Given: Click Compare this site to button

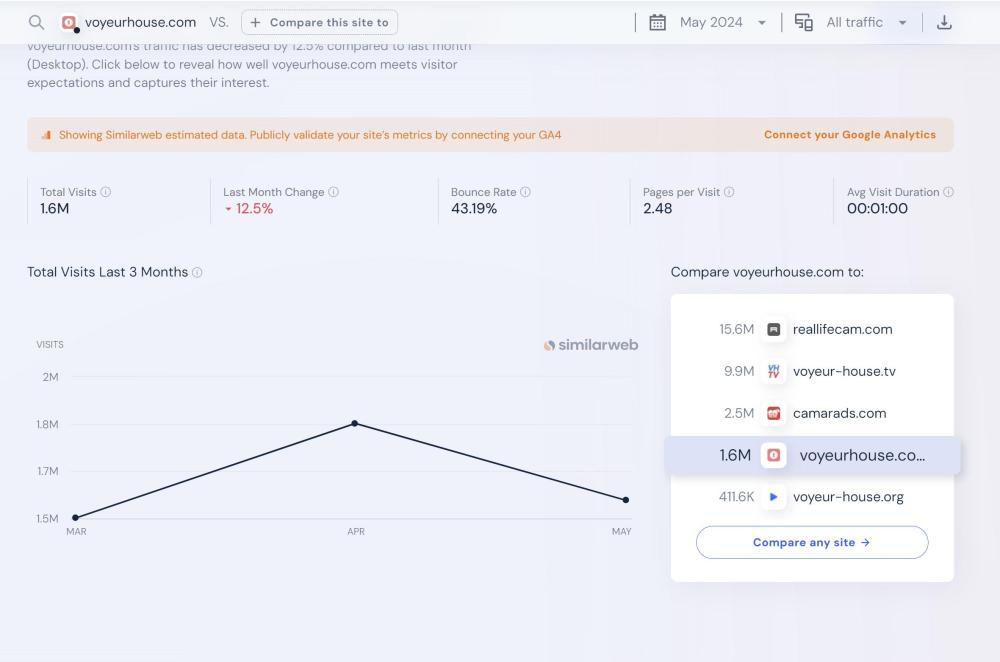Looking at the screenshot, I should 319,22.
